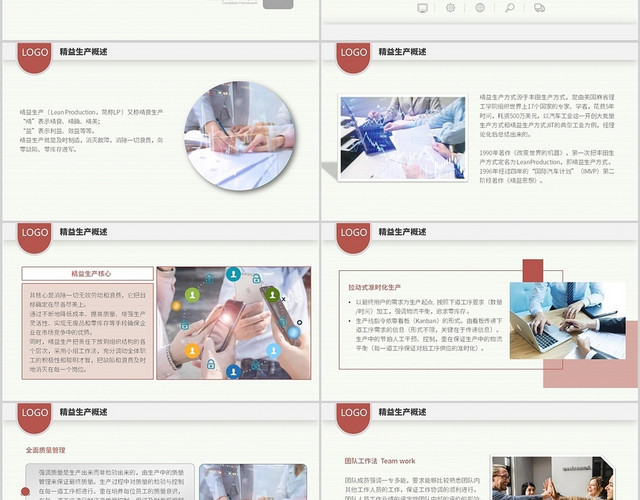Click the Lean Production definition paragraph
Viewport: 640px width, 500px height.
click(x=91, y=131)
